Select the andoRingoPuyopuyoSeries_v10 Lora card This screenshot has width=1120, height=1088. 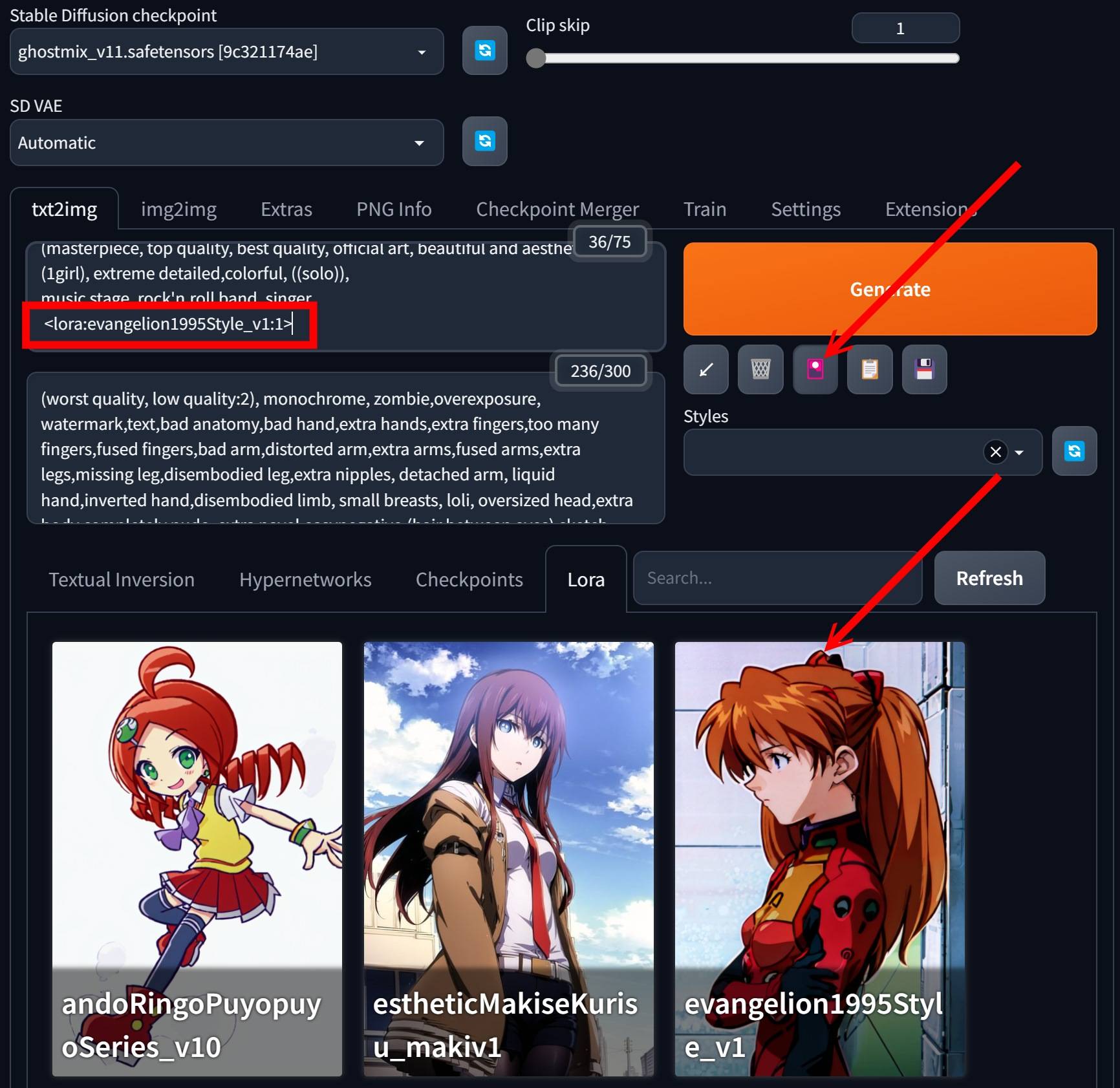[x=197, y=859]
